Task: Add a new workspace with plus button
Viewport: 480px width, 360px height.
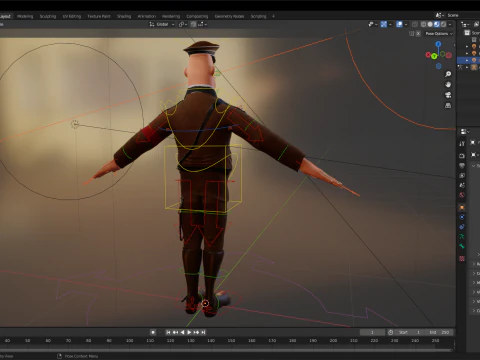Action: tap(273, 16)
